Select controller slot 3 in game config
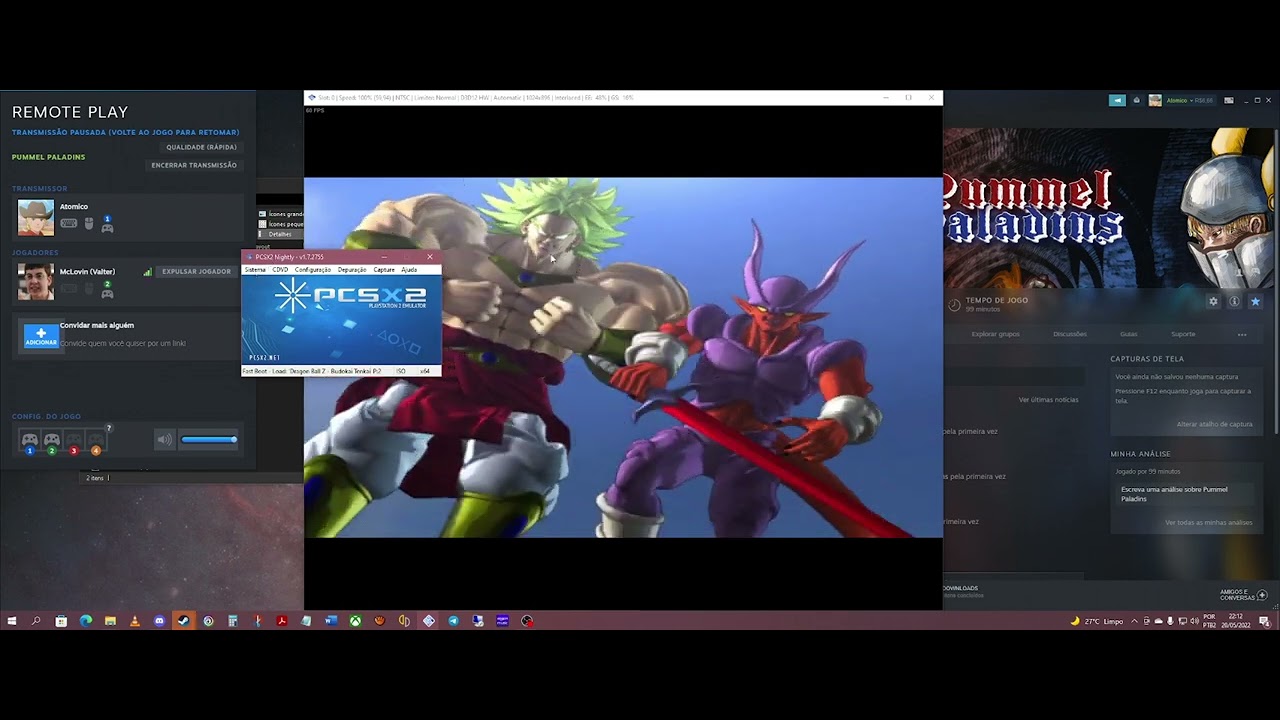 (x=74, y=441)
